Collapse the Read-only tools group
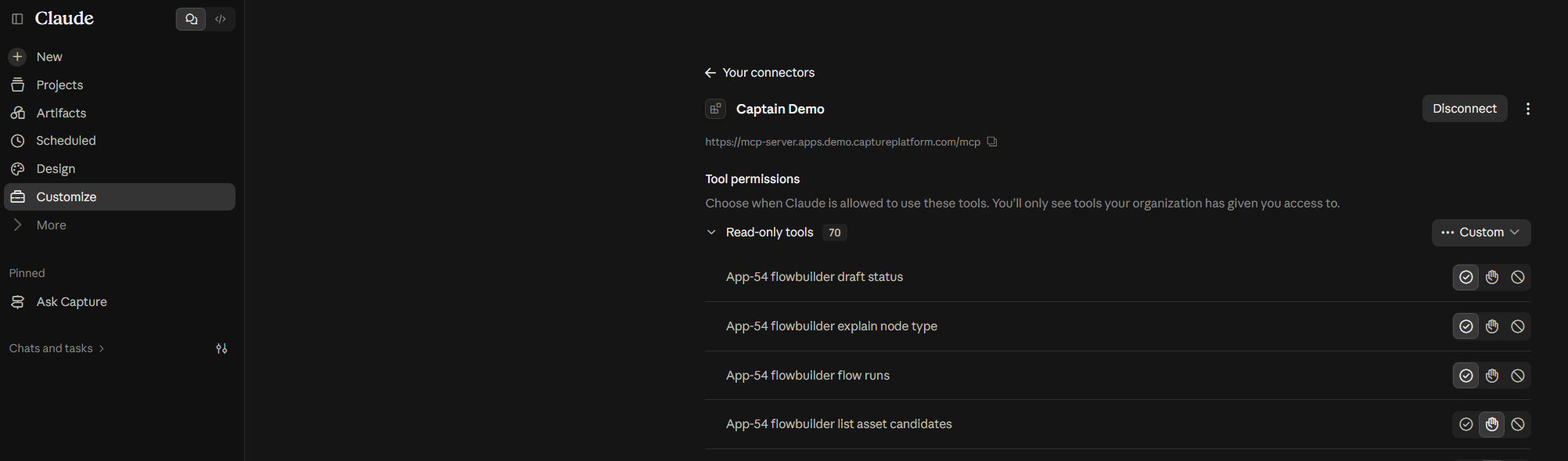 (711, 232)
